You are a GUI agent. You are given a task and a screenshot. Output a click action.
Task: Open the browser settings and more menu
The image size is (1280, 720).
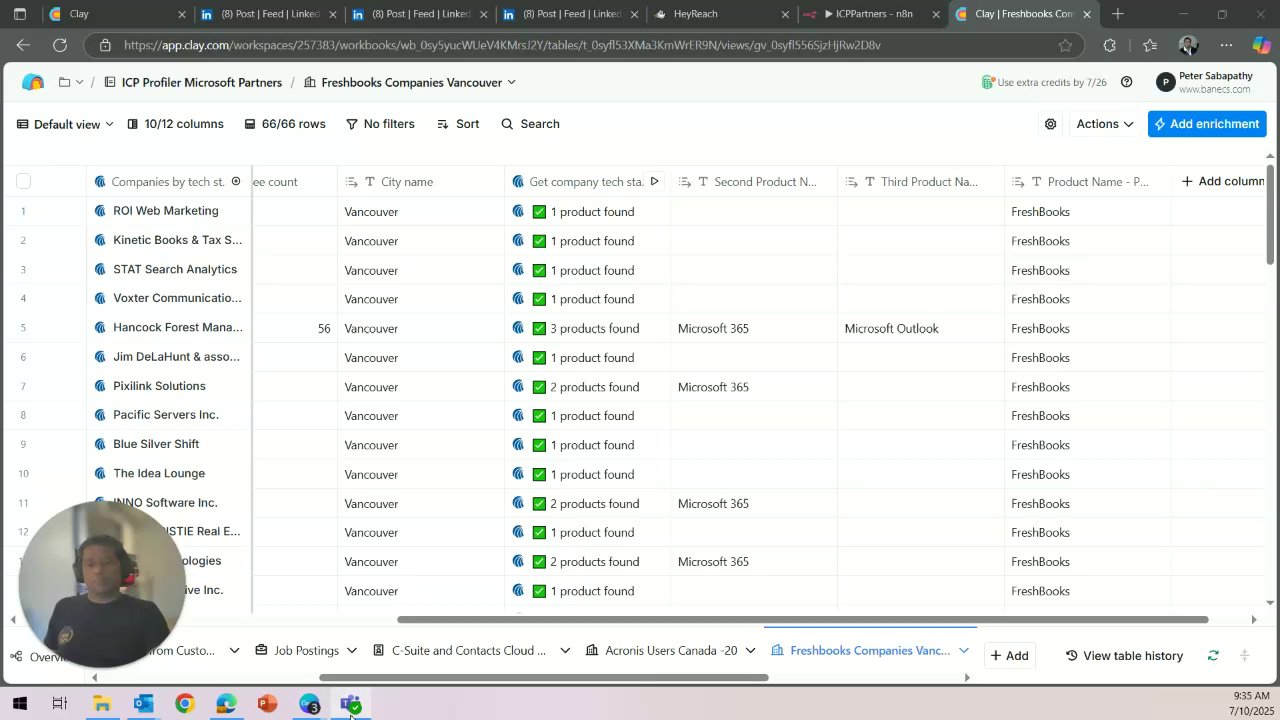tap(1226, 45)
